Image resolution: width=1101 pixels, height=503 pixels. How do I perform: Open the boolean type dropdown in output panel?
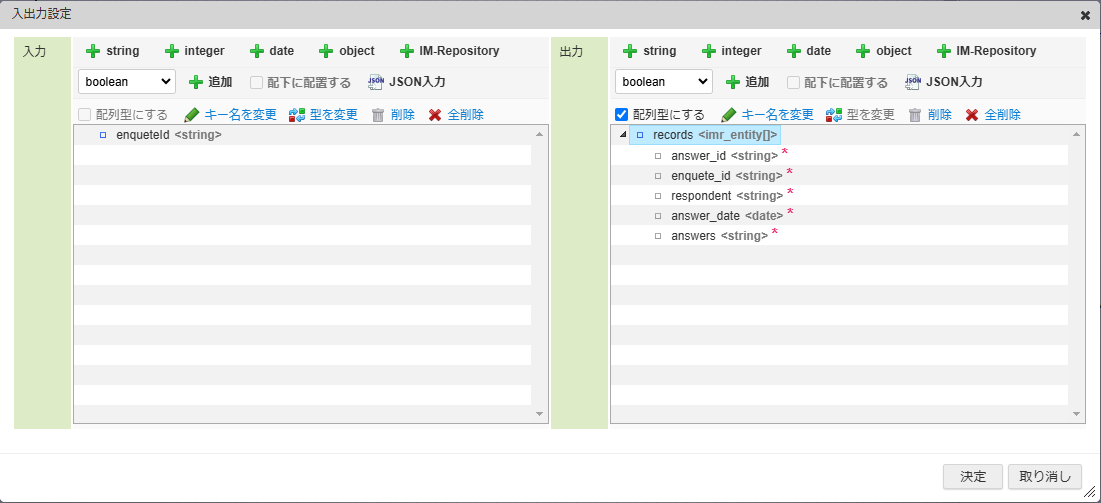click(663, 82)
